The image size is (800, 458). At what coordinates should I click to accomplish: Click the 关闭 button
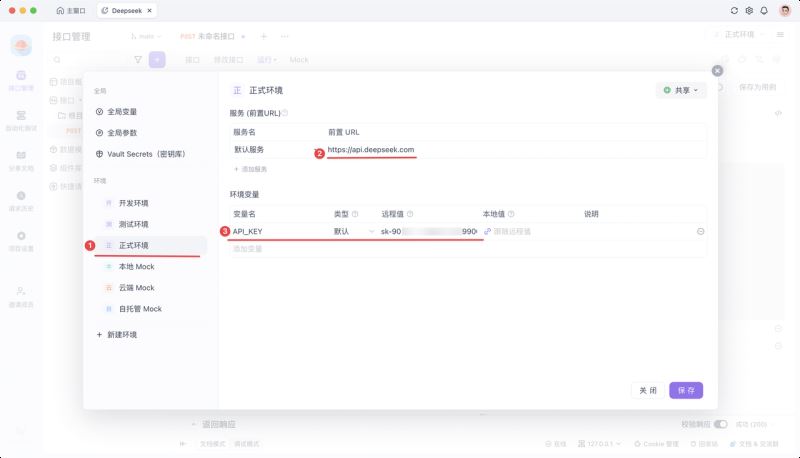pyautogui.click(x=648, y=391)
